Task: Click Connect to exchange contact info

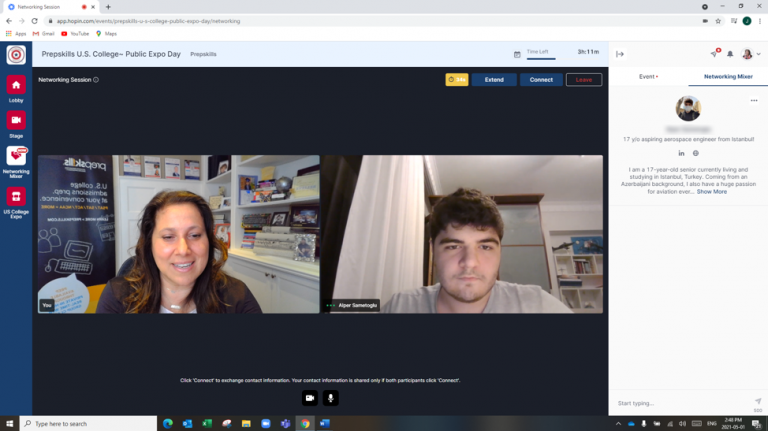Action: pos(541,80)
